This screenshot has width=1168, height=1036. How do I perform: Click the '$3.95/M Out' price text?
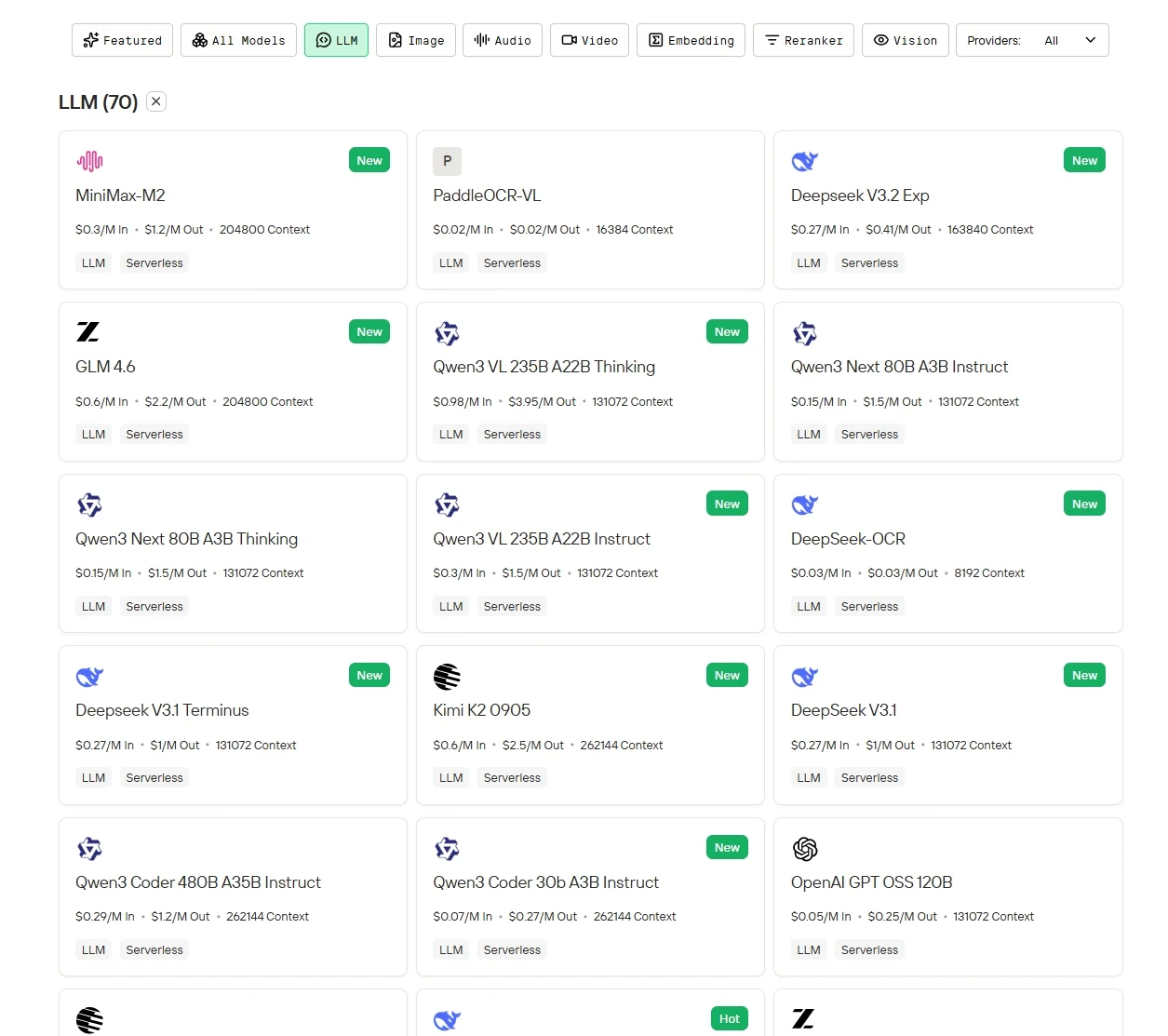[x=542, y=402]
